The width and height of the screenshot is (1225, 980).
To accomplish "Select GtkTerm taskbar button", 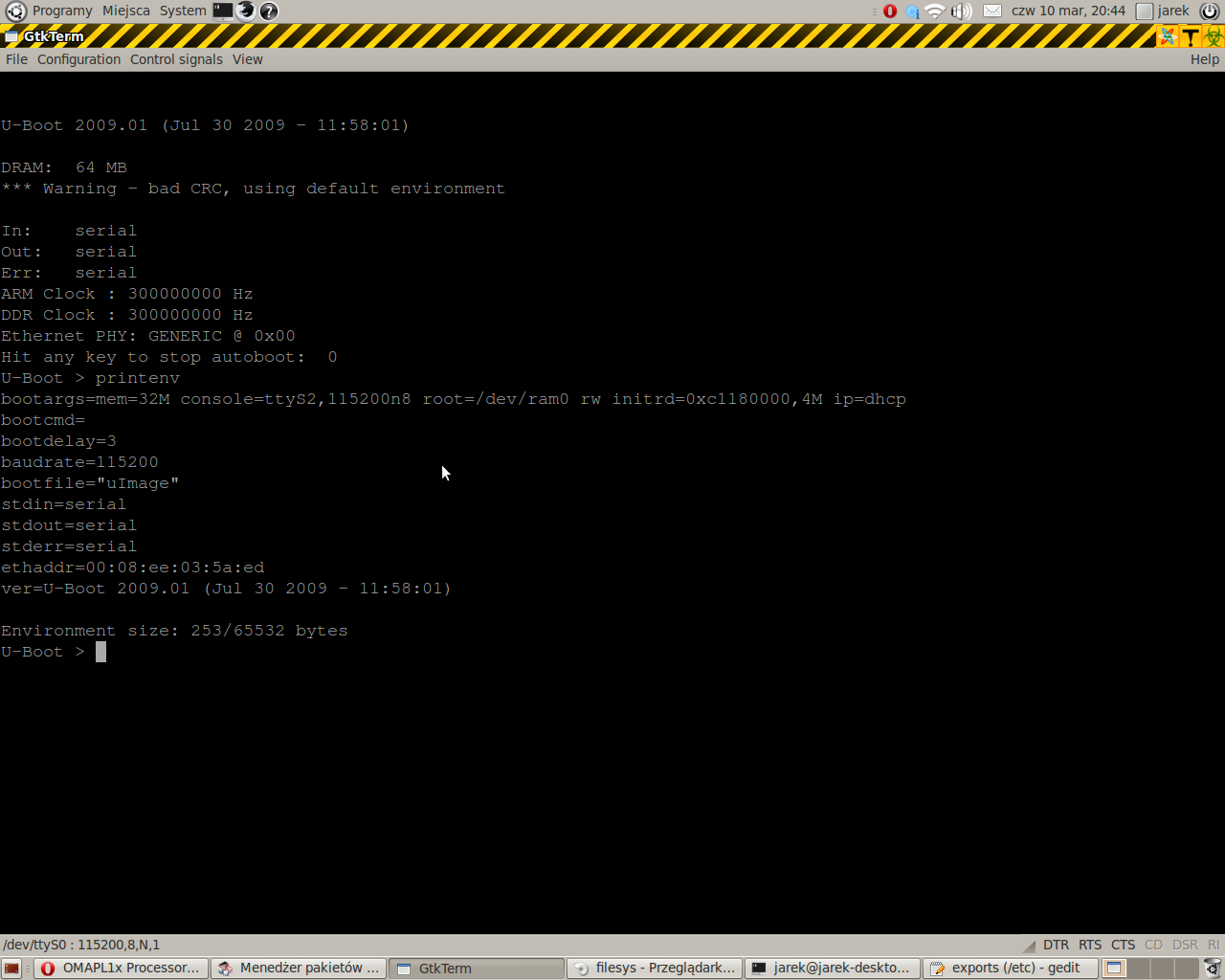I will point(477,969).
